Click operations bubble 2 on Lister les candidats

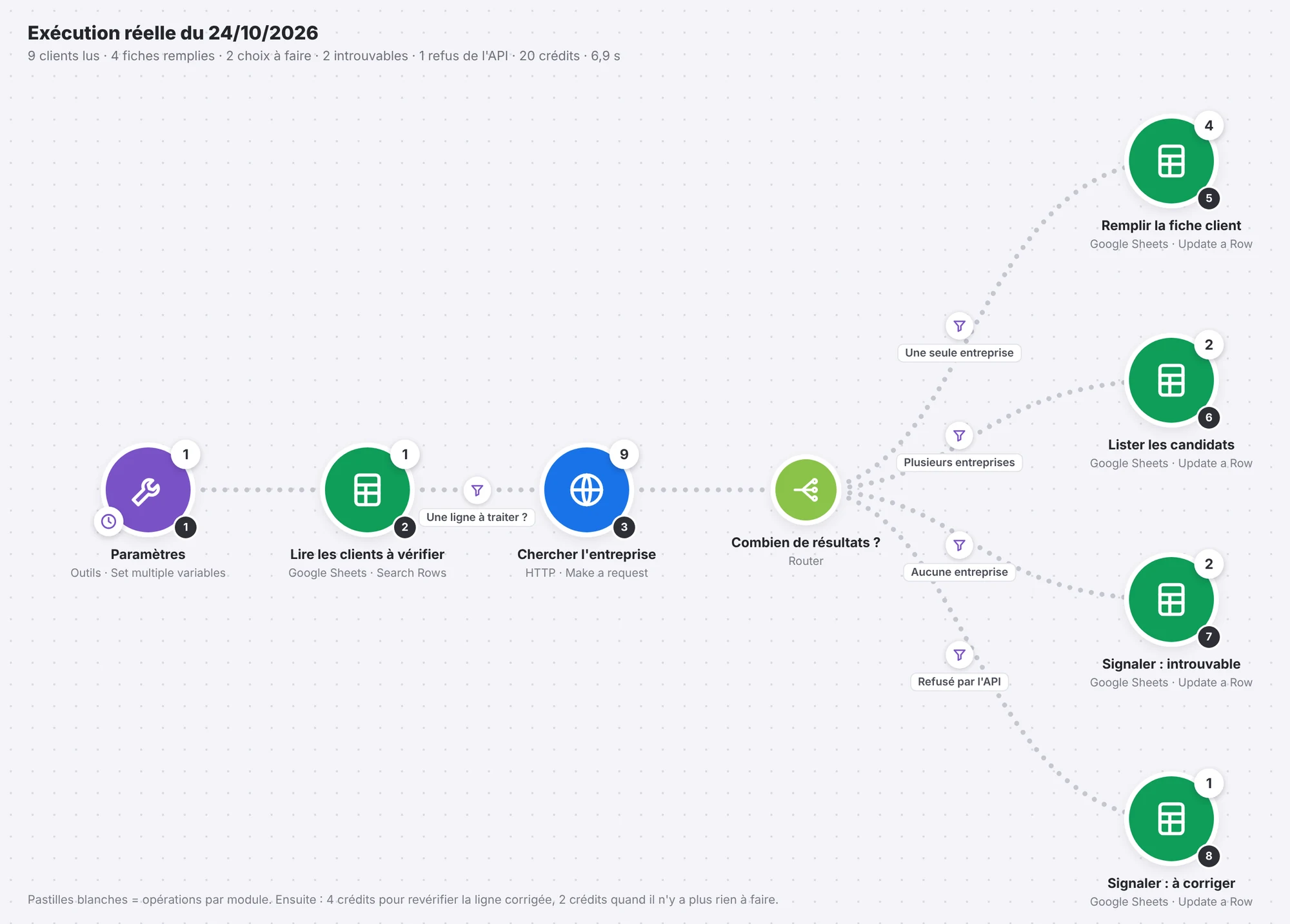click(1209, 344)
